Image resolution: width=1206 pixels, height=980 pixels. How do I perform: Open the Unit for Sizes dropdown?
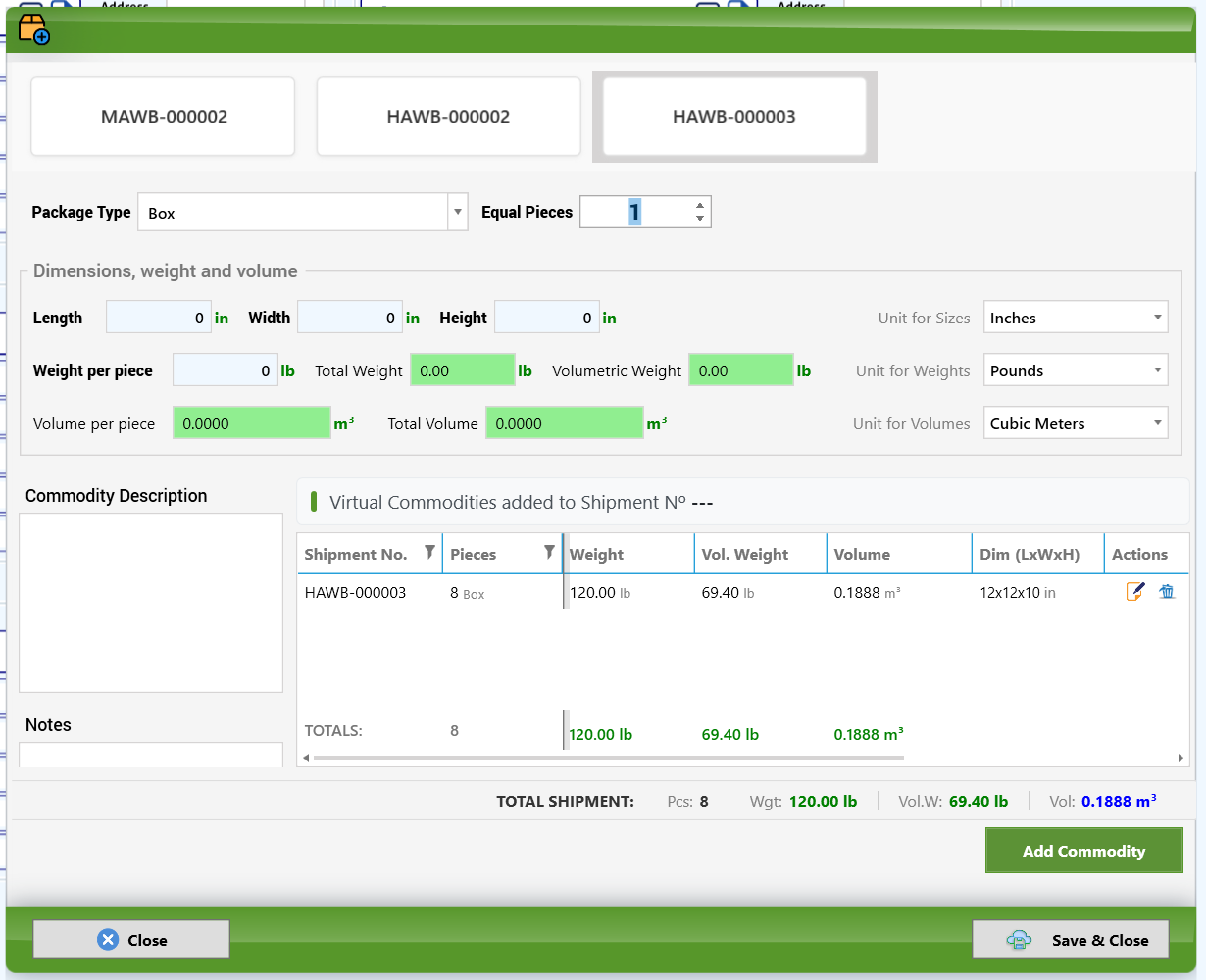point(1158,318)
